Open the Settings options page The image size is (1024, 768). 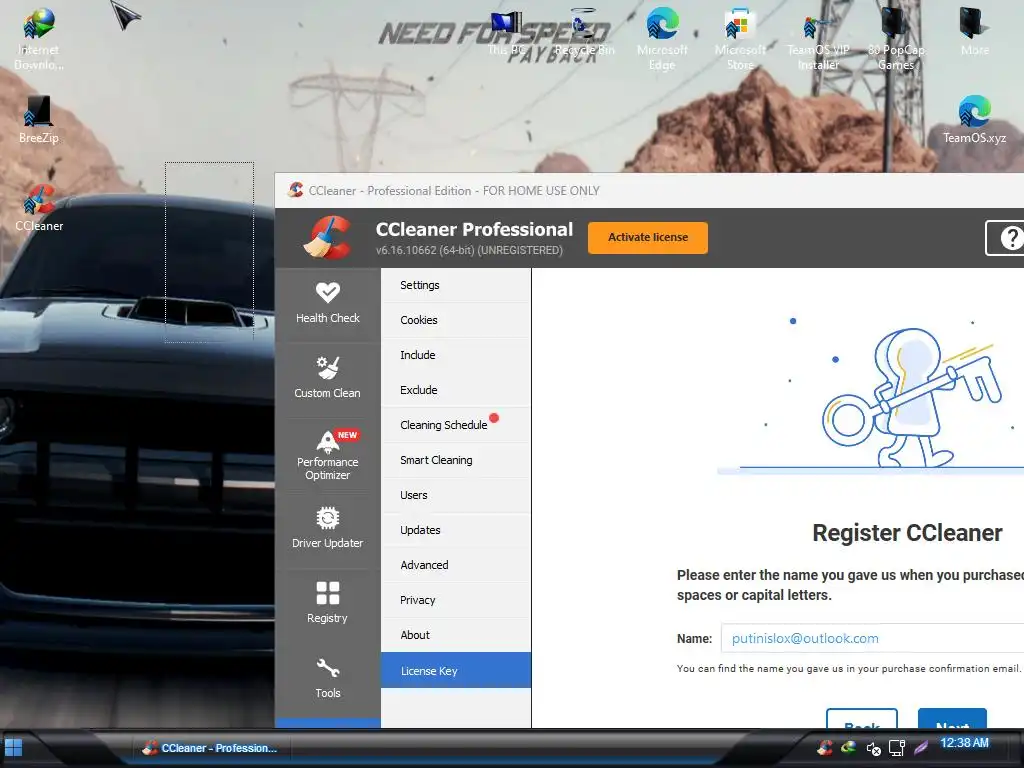[x=456, y=285]
